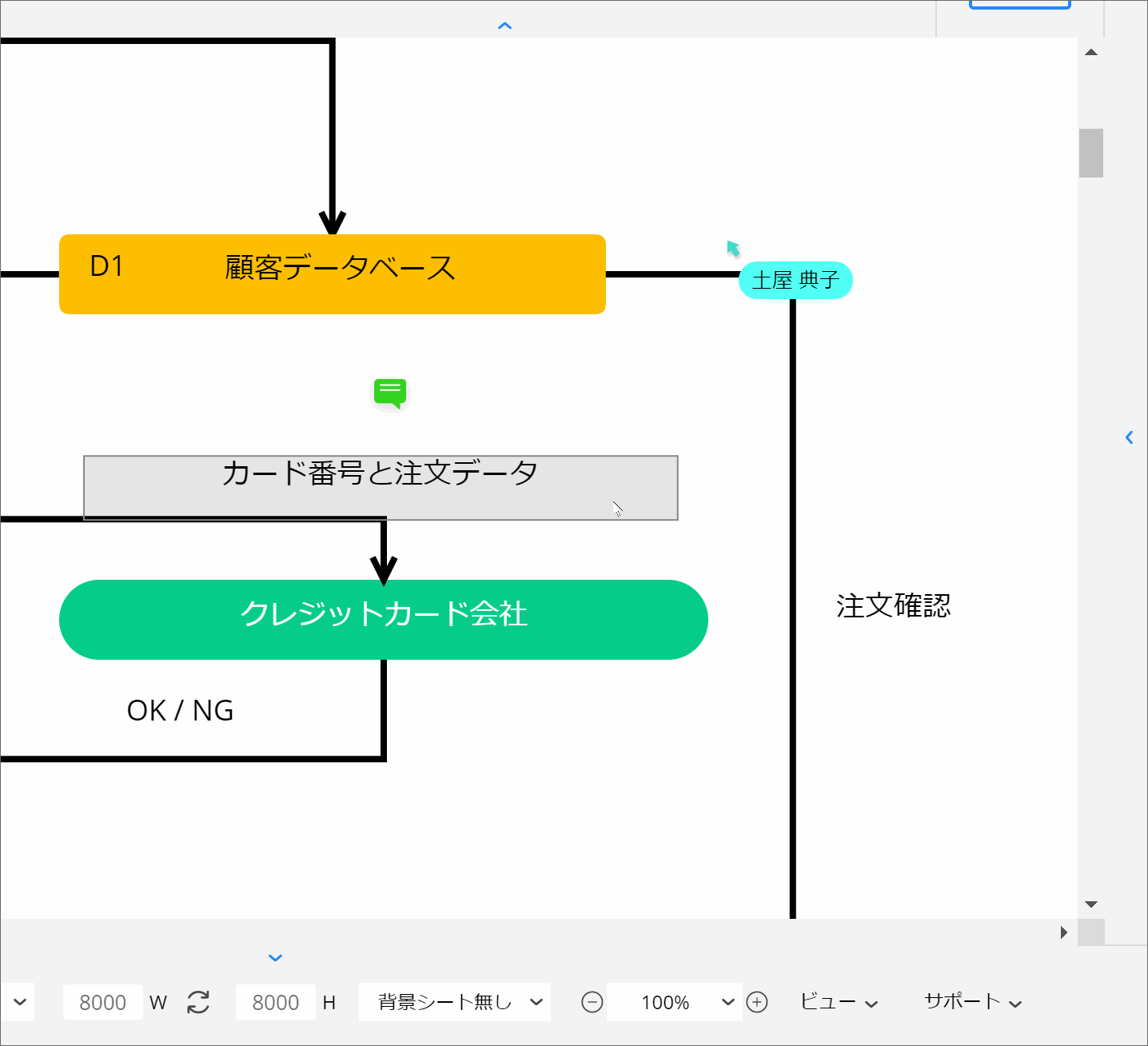Screen dimensions: 1148x1046
Task: Collapse the top panel with the up chevron
Action: pyautogui.click(x=504, y=26)
